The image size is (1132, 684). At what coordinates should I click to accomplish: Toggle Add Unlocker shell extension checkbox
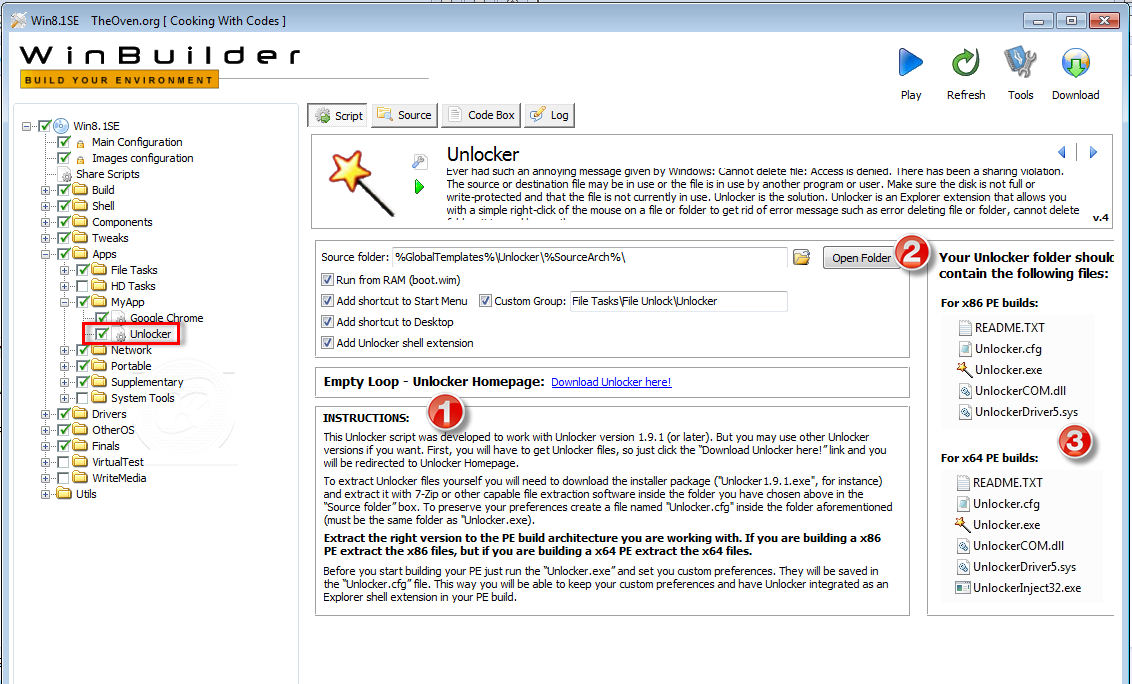pyautogui.click(x=328, y=342)
